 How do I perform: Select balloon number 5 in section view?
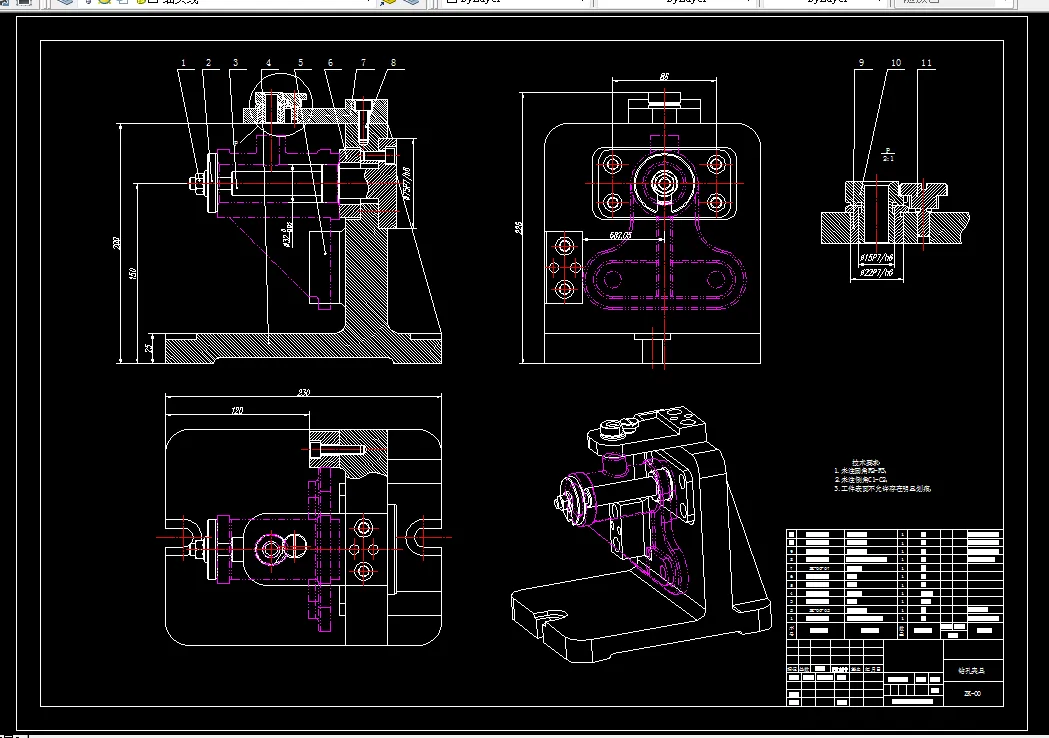300,63
